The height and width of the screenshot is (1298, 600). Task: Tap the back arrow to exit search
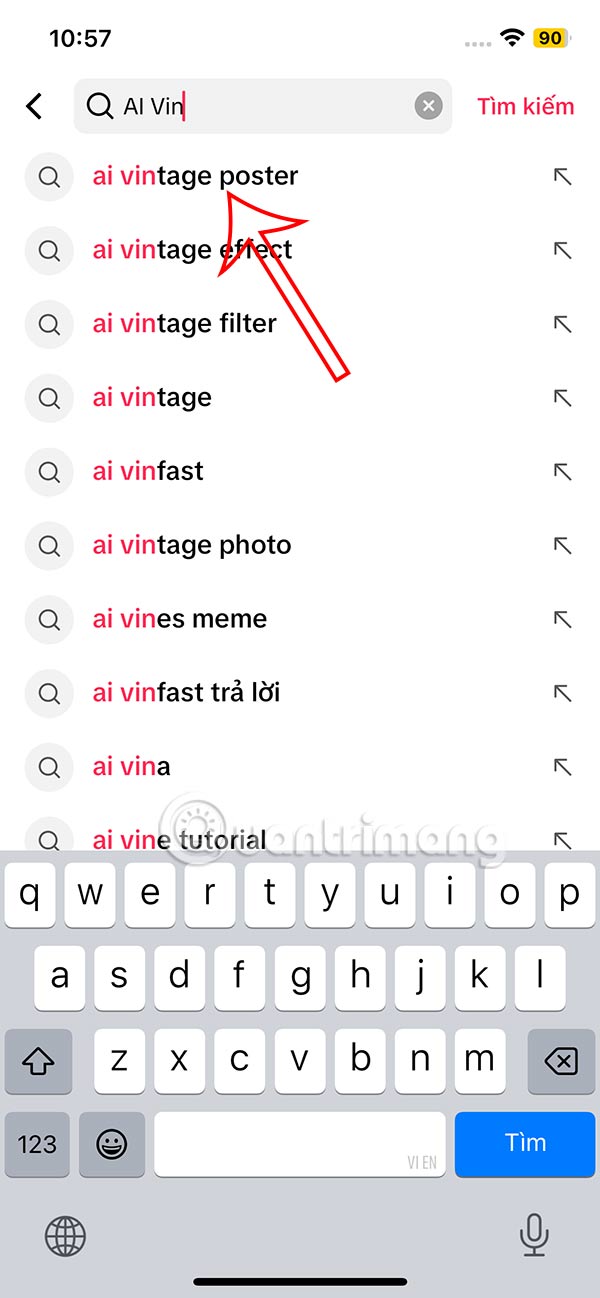pyautogui.click(x=35, y=106)
